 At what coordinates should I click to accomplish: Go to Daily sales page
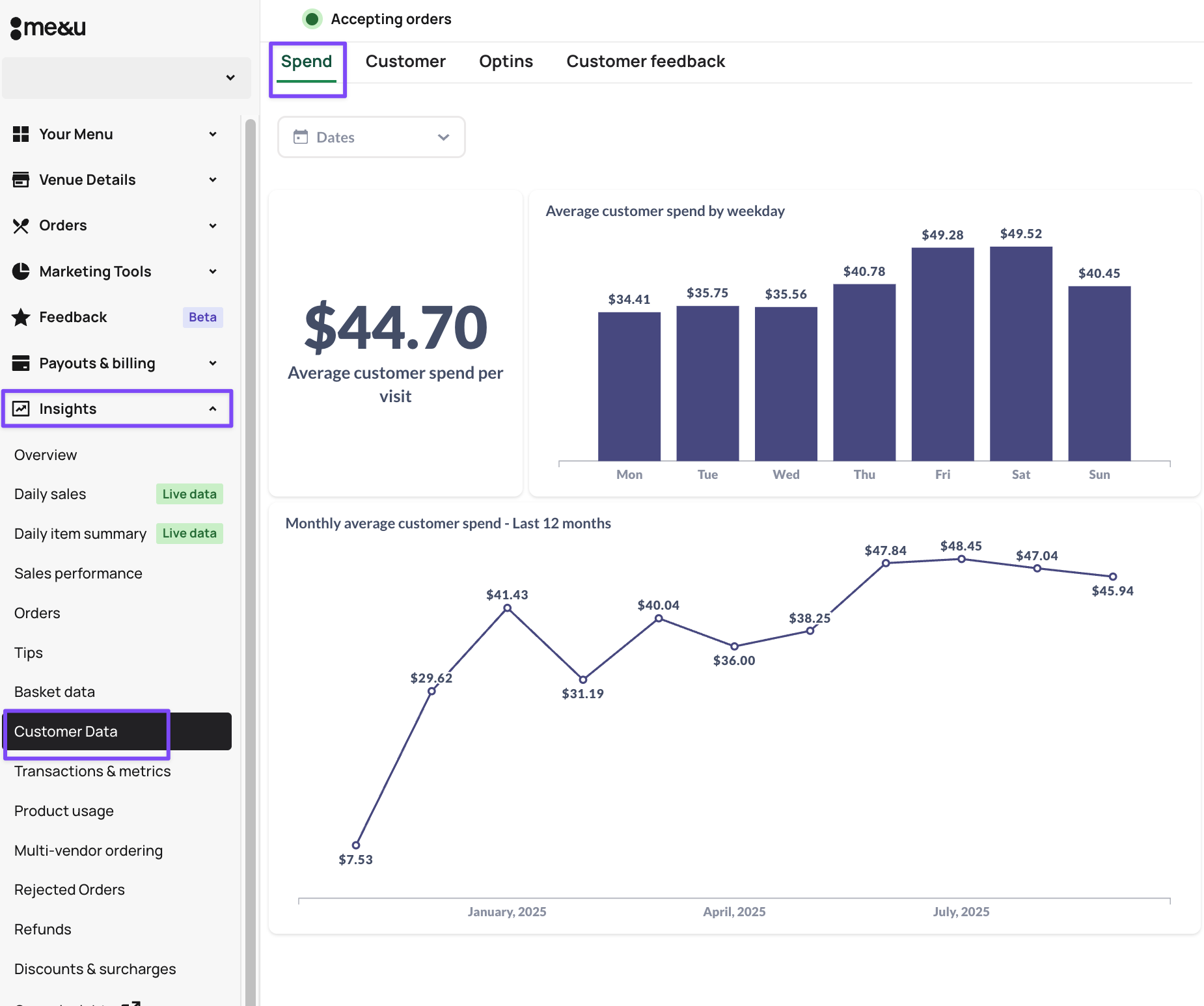point(50,494)
